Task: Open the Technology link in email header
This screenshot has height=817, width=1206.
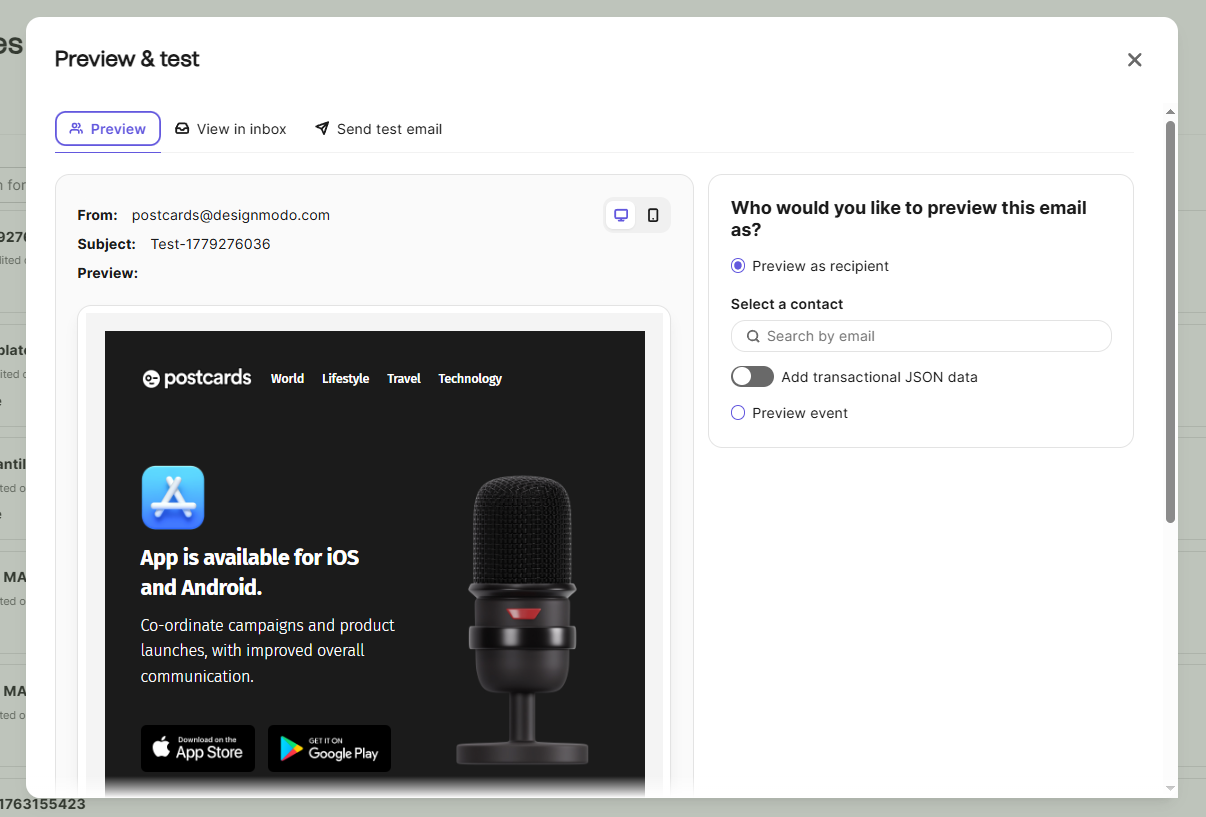Action: pyautogui.click(x=470, y=379)
